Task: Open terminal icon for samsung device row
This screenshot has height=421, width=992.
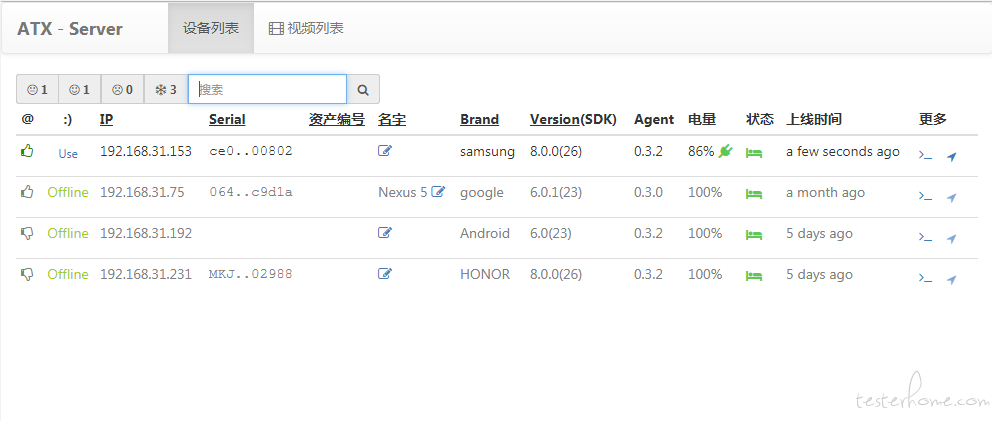Action: tap(925, 155)
